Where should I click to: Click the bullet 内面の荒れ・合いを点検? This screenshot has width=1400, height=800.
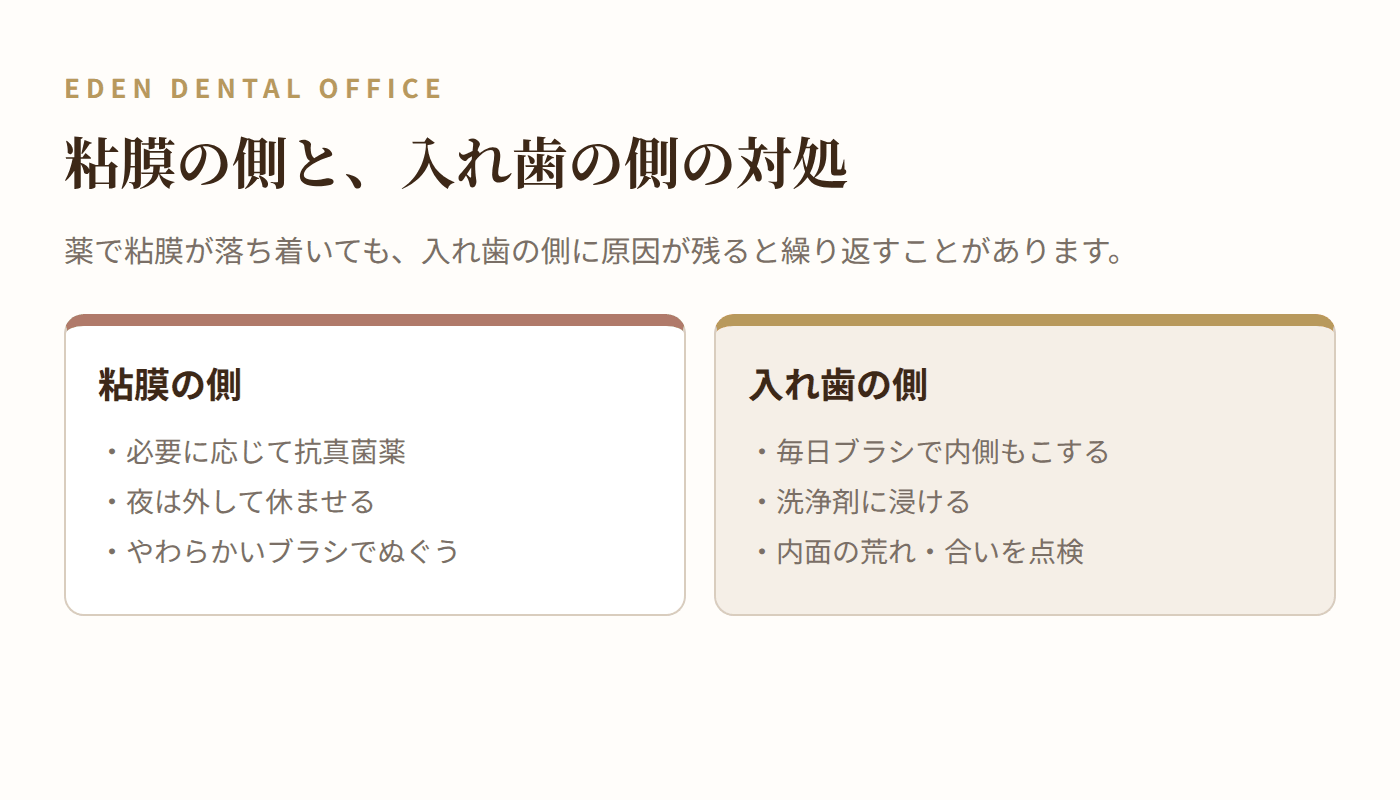(917, 551)
